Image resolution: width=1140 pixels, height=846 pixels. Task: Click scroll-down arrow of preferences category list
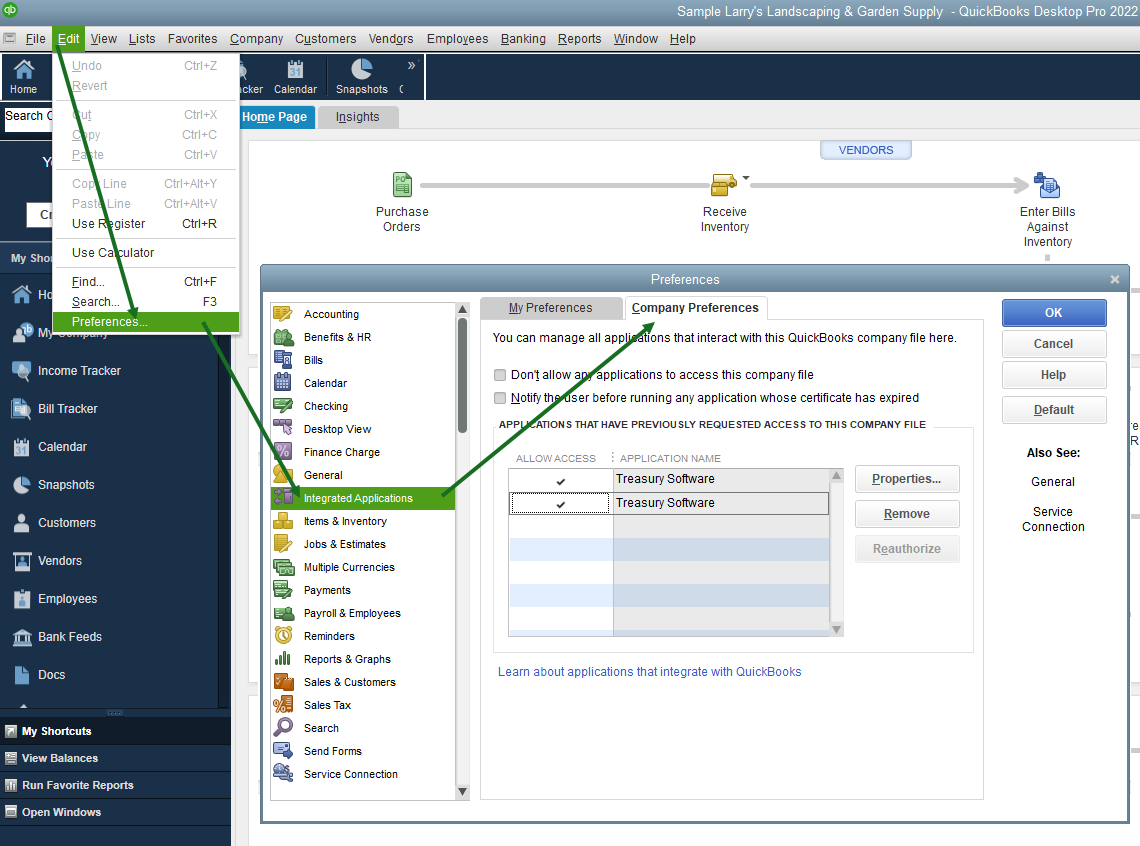coord(462,791)
